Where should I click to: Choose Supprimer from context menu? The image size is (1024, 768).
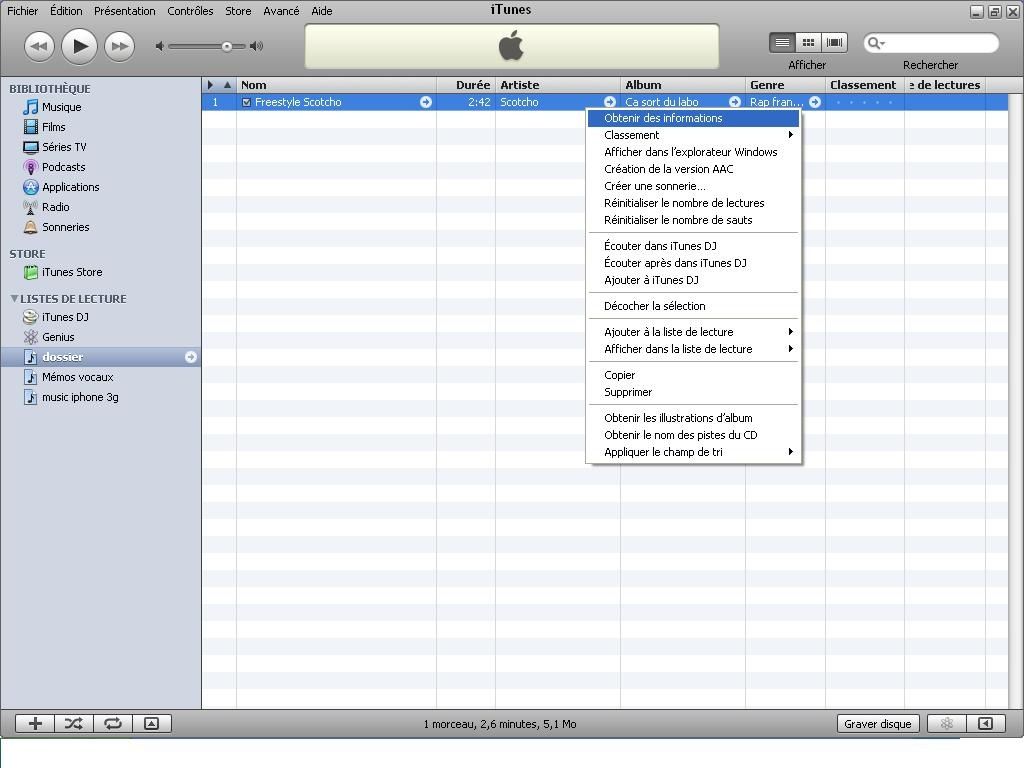693,392
